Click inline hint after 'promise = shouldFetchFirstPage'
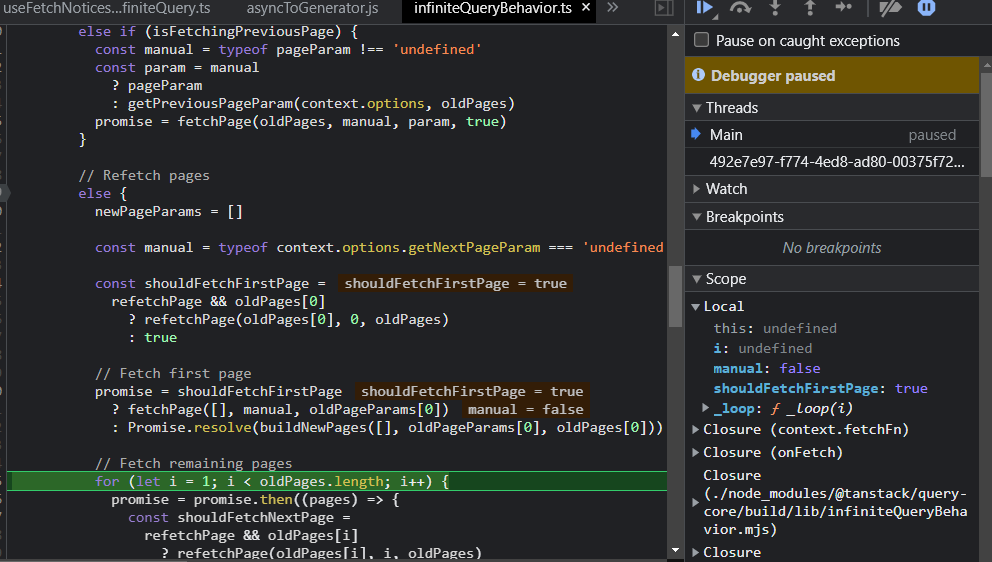 coord(472,391)
